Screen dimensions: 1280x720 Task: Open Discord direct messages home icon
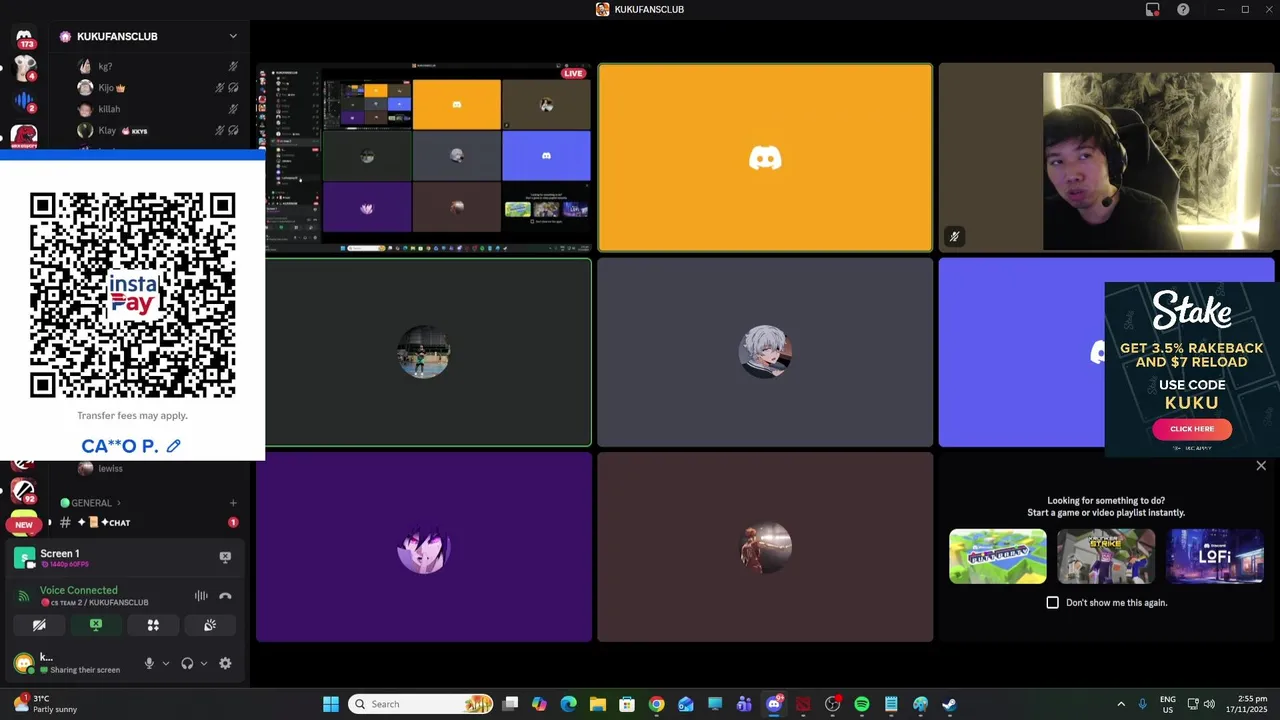(x=24, y=36)
